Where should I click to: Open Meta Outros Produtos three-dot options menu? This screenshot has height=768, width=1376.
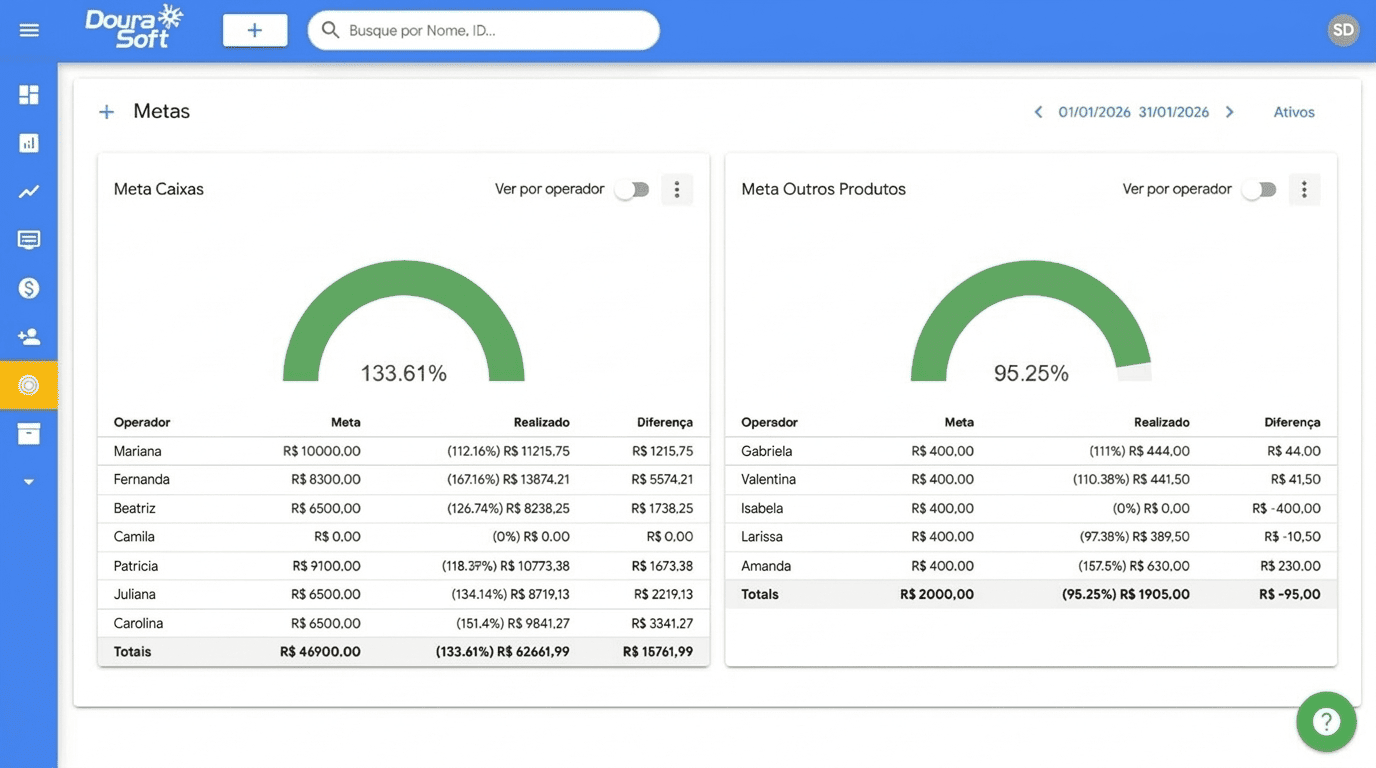tap(1304, 189)
